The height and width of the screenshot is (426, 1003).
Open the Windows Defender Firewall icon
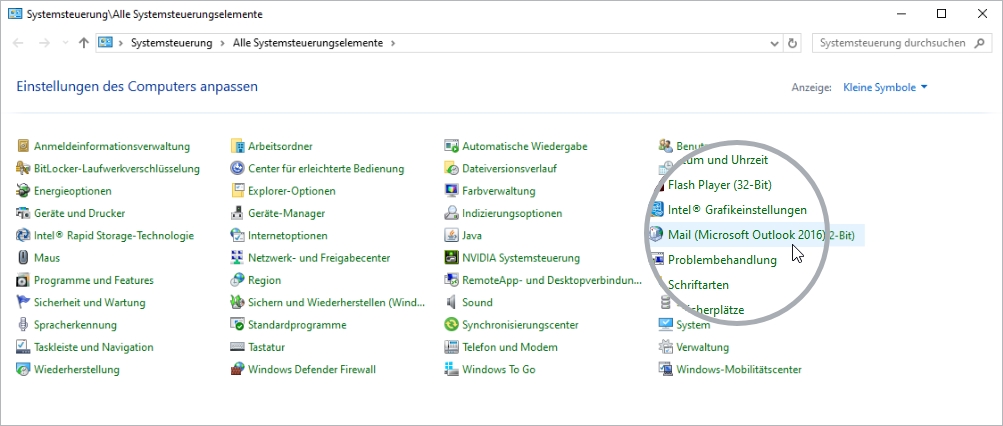pyautogui.click(x=237, y=370)
